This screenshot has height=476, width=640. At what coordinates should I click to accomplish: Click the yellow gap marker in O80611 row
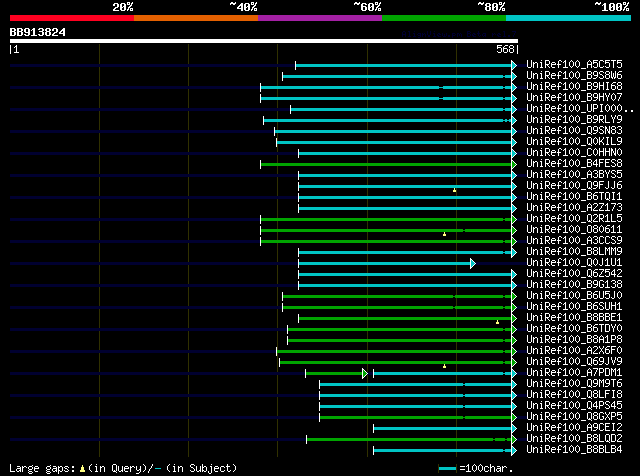[444, 234]
